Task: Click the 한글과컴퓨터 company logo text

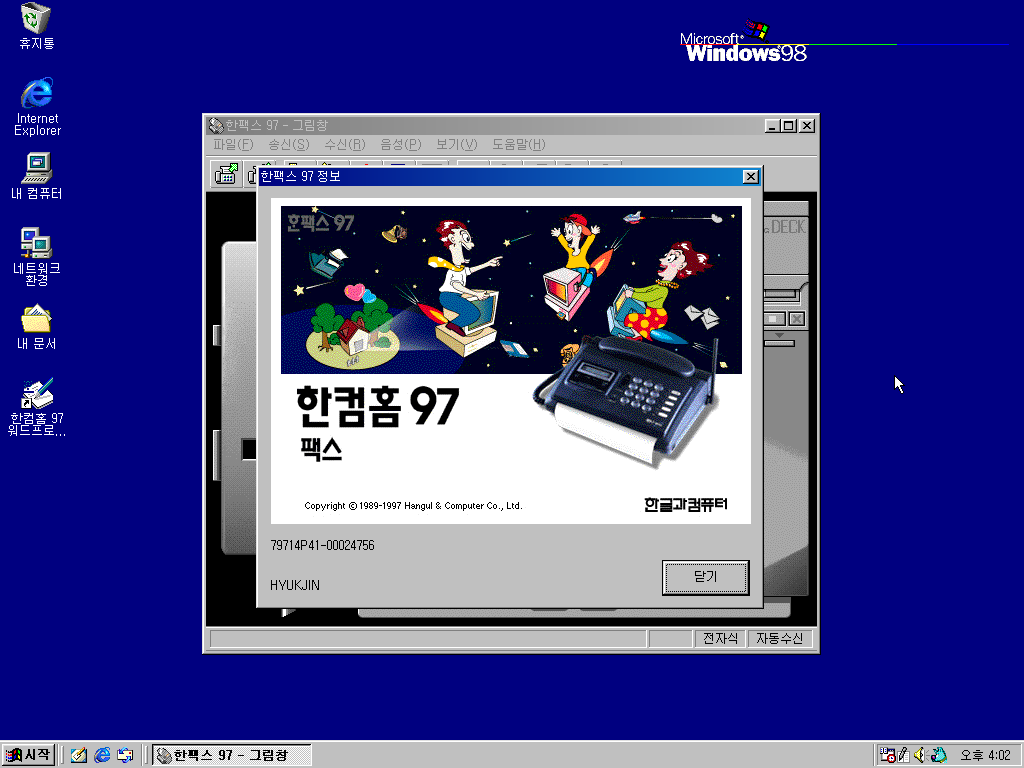Action: coord(686,504)
